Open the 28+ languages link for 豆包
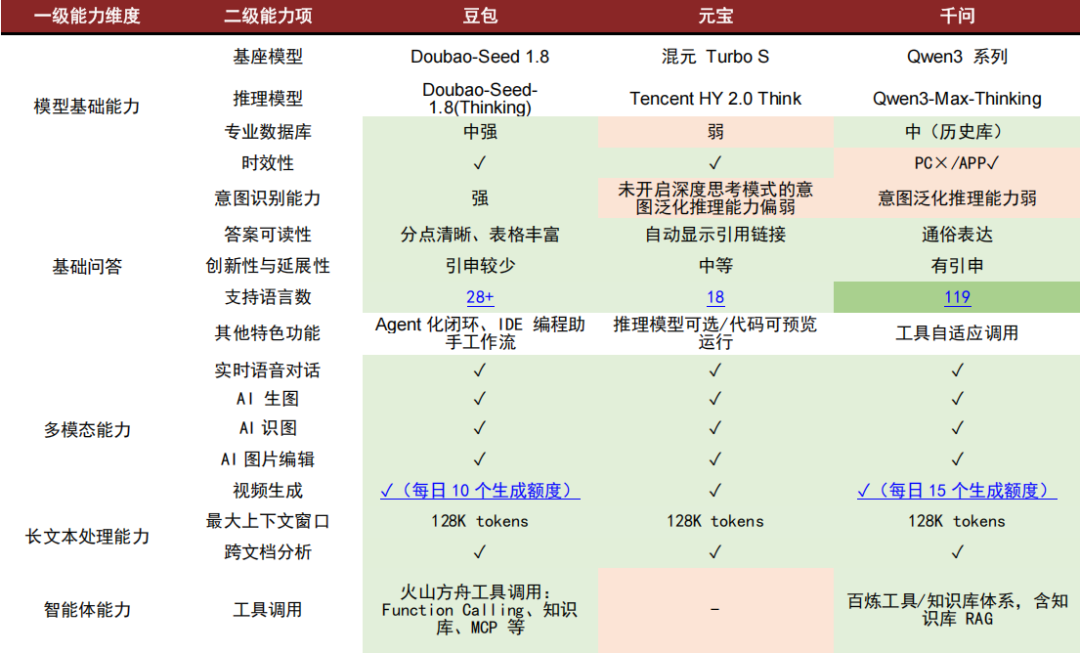 (480, 298)
